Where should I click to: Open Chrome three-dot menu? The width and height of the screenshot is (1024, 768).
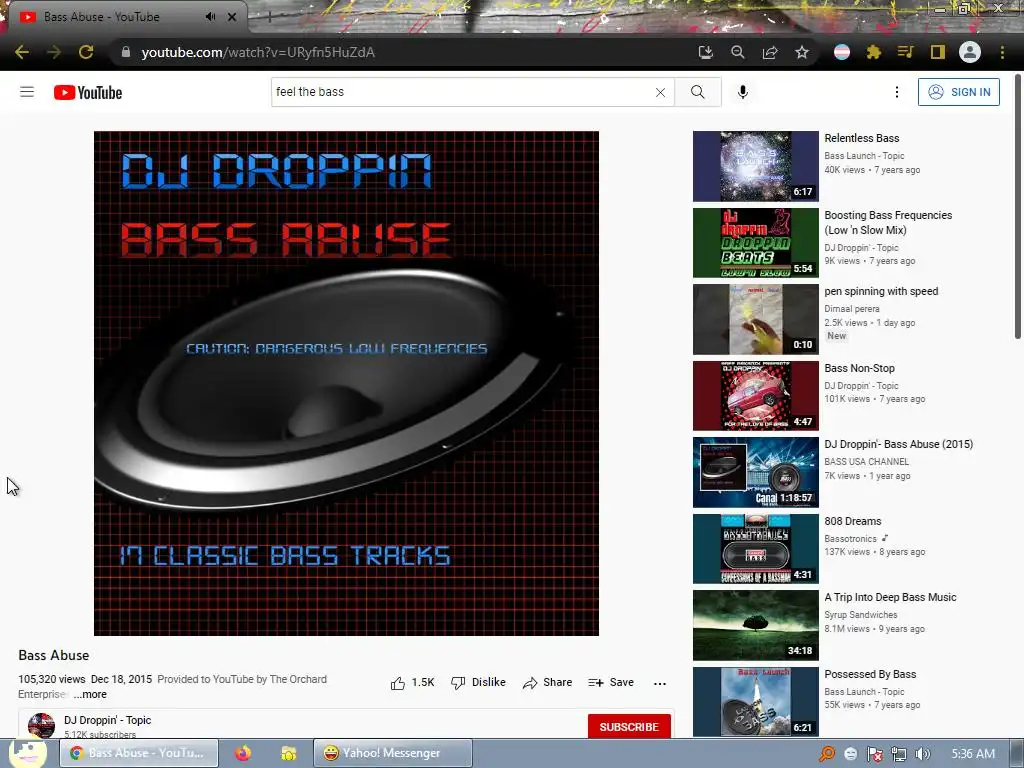(1002, 52)
